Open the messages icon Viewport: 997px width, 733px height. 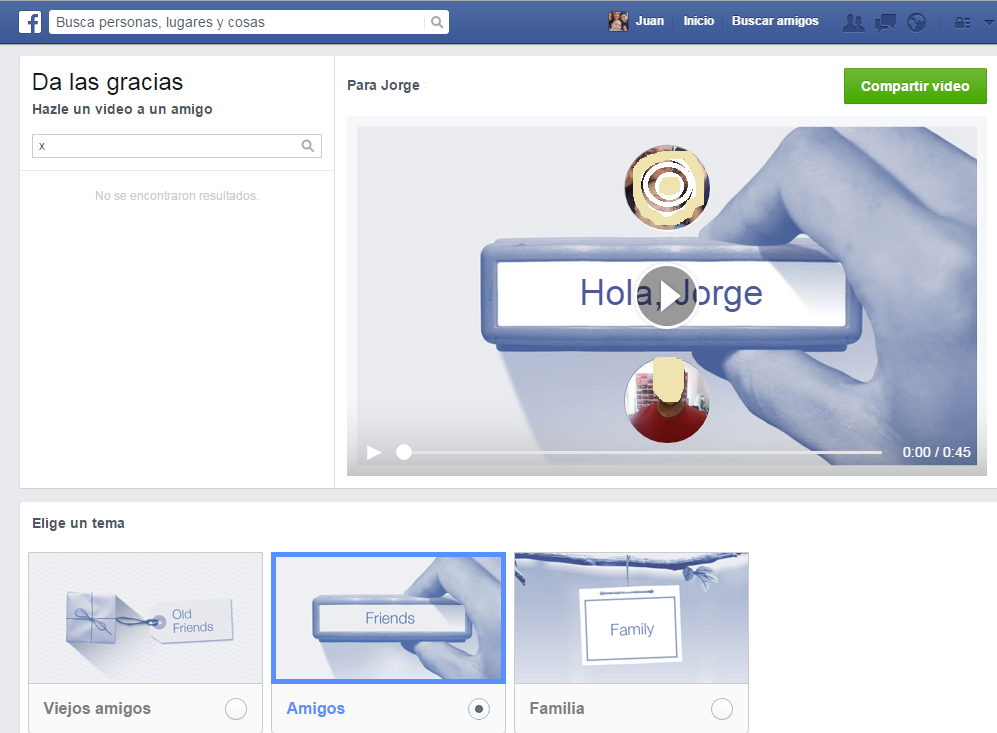[885, 22]
